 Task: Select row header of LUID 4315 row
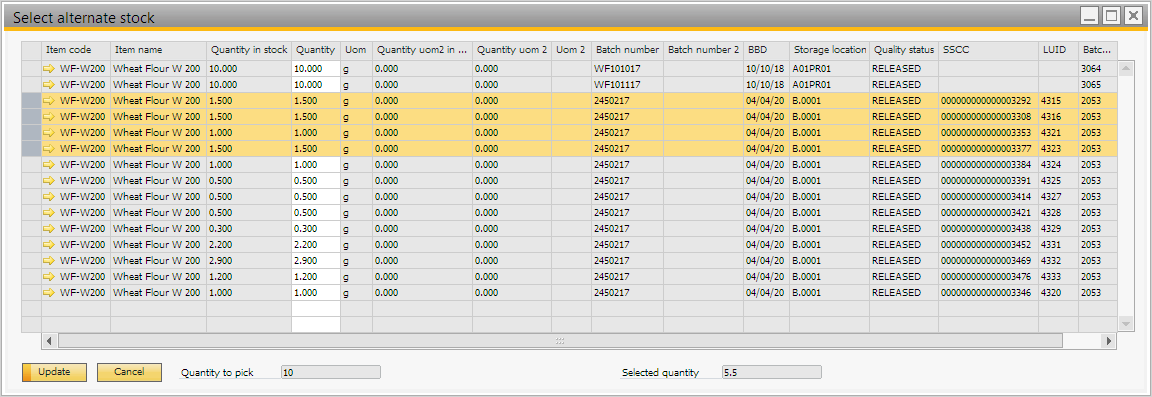tap(32, 101)
